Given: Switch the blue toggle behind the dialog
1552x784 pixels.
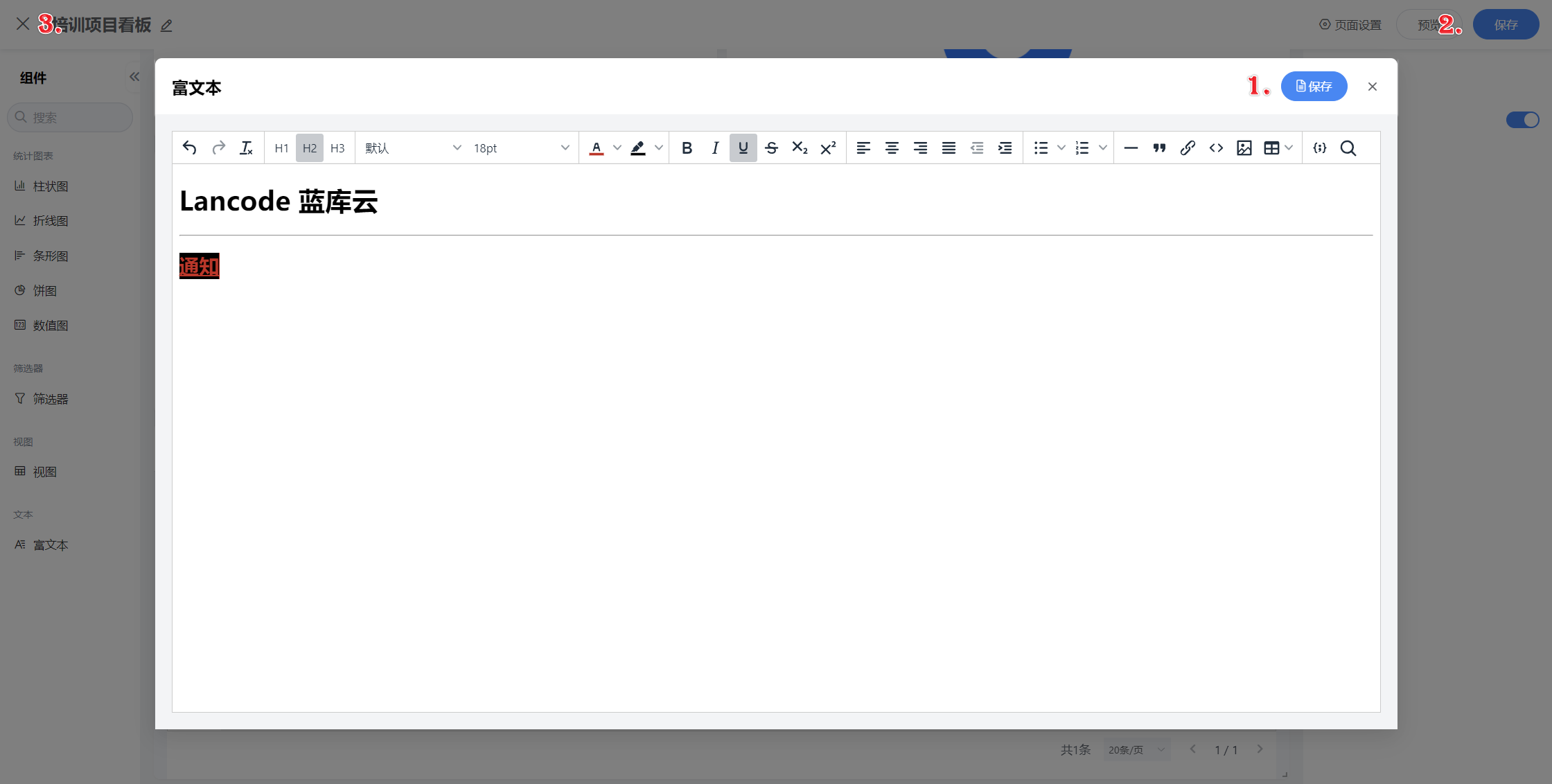Looking at the screenshot, I should (1522, 120).
